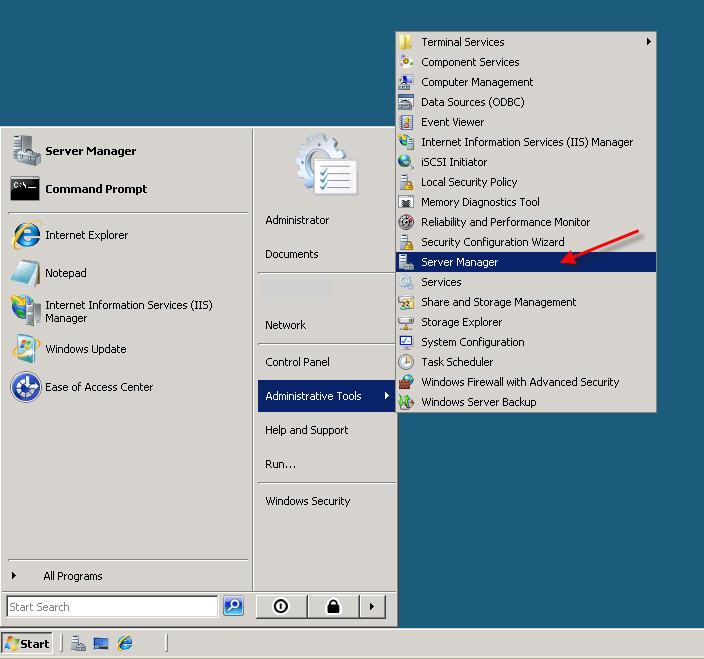Select Internet Information Services (IIS) Manager in Administrative Tools submenu
The height and width of the screenshot is (659, 704).
click(526, 142)
